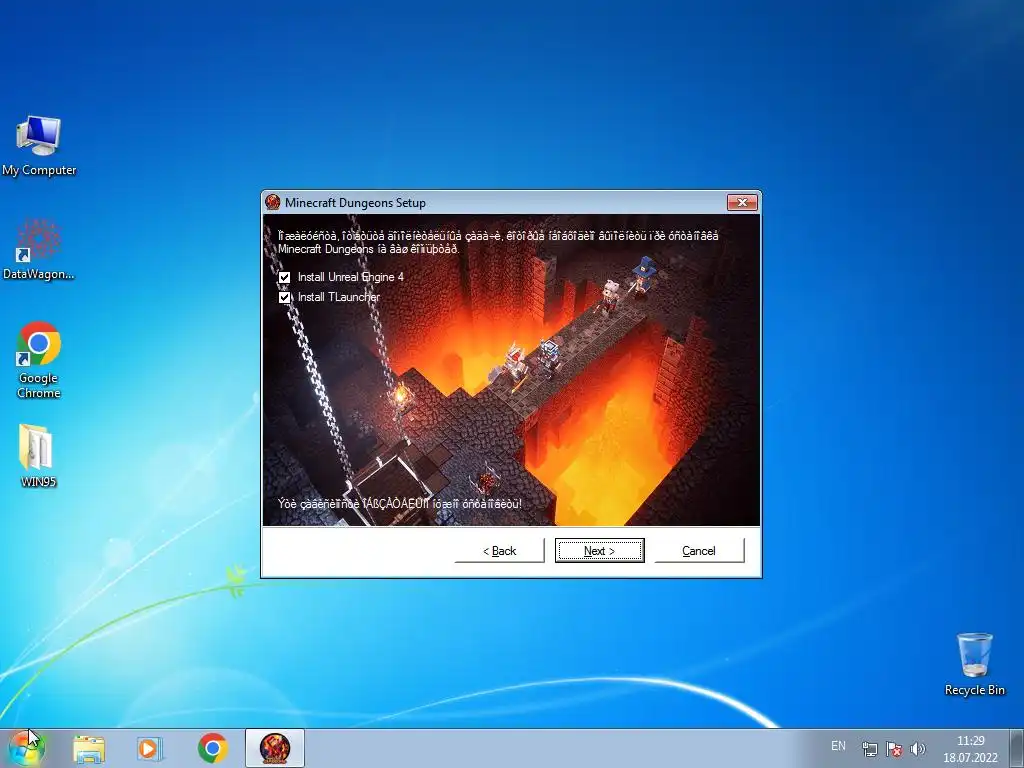Activate Minecraft Dungeons setup taskbar button

pyautogui.click(x=275, y=748)
